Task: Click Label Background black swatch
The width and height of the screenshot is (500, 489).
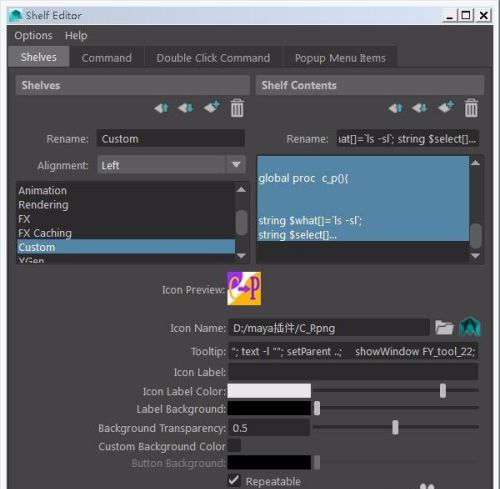Action: coord(269,408)
